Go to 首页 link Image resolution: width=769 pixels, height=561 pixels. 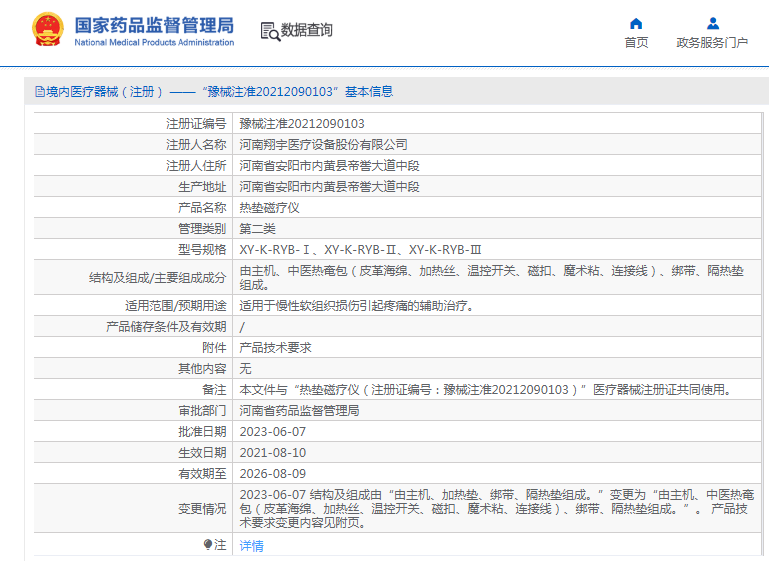pyautogui.click(x=636, y=43)
